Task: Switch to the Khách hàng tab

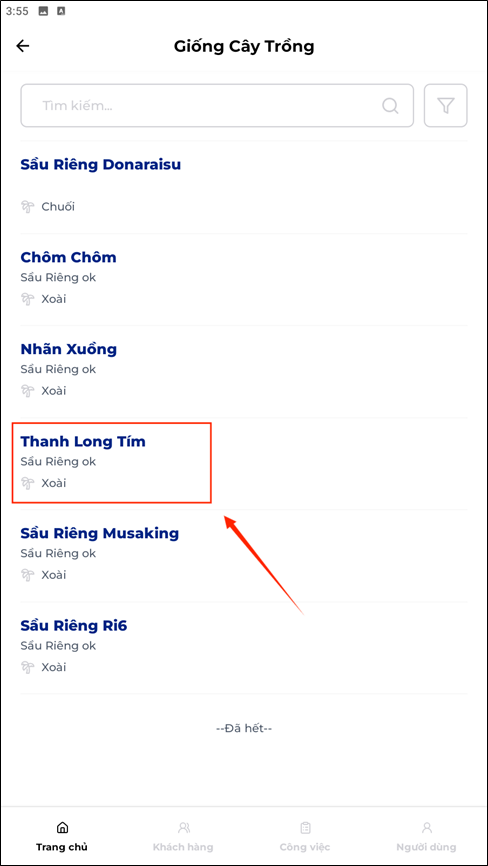Action: click(183, 836)
